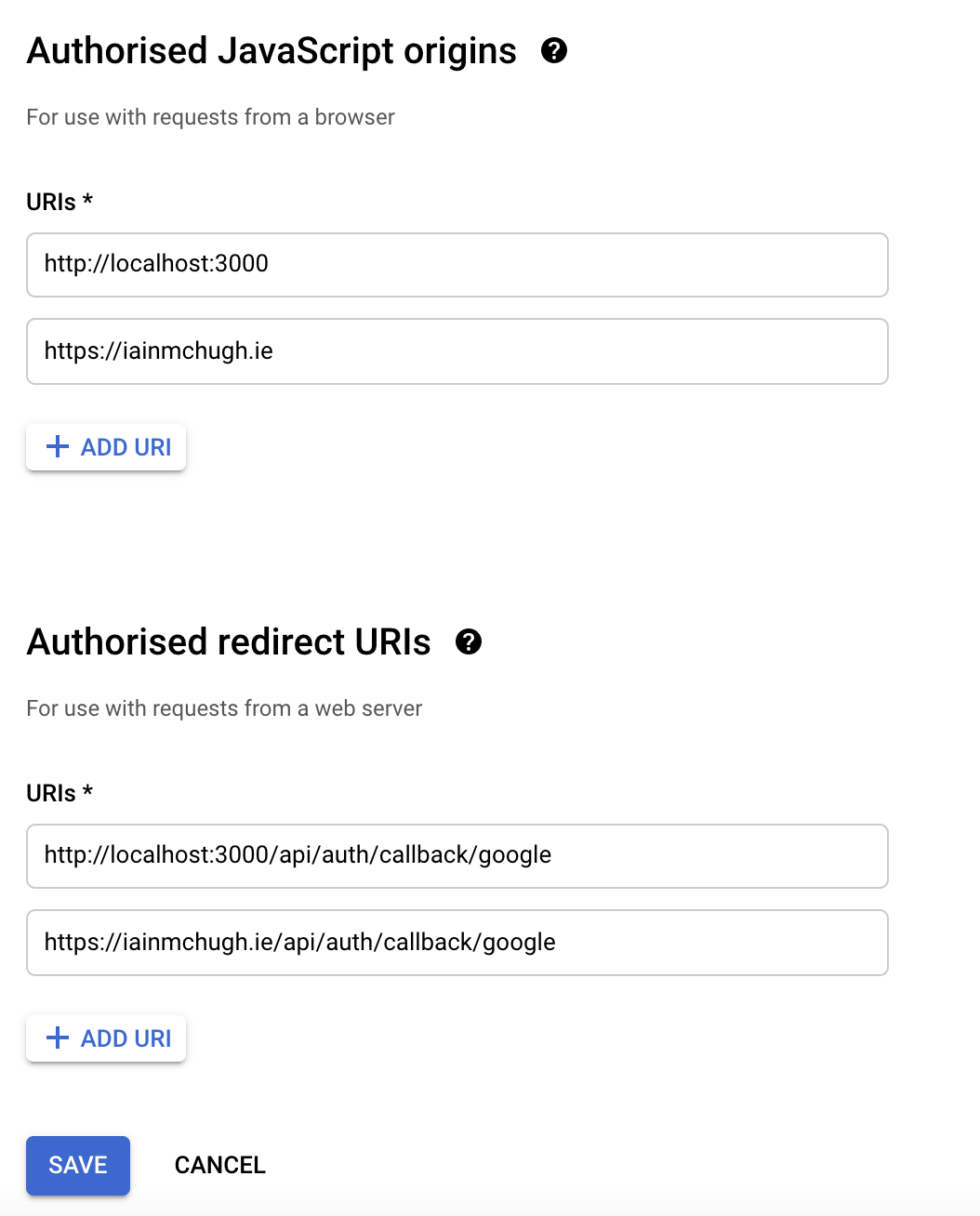The width and height of the screenshot is (980, 1216).
Task: Cancel the URI changes
Action: [220, 1165]
